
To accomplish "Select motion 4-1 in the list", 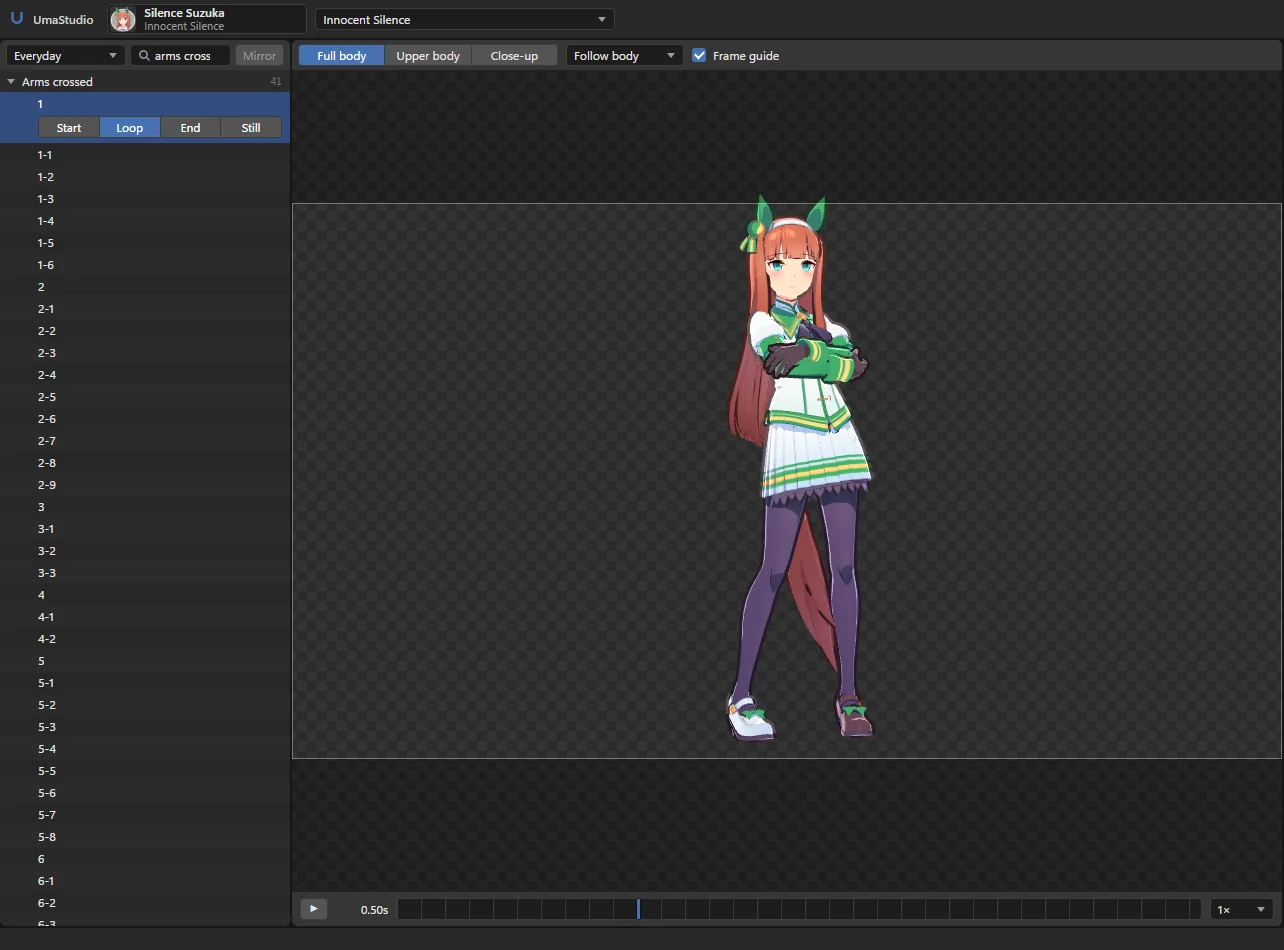I will pyautogui.click(x=145, y=617).
